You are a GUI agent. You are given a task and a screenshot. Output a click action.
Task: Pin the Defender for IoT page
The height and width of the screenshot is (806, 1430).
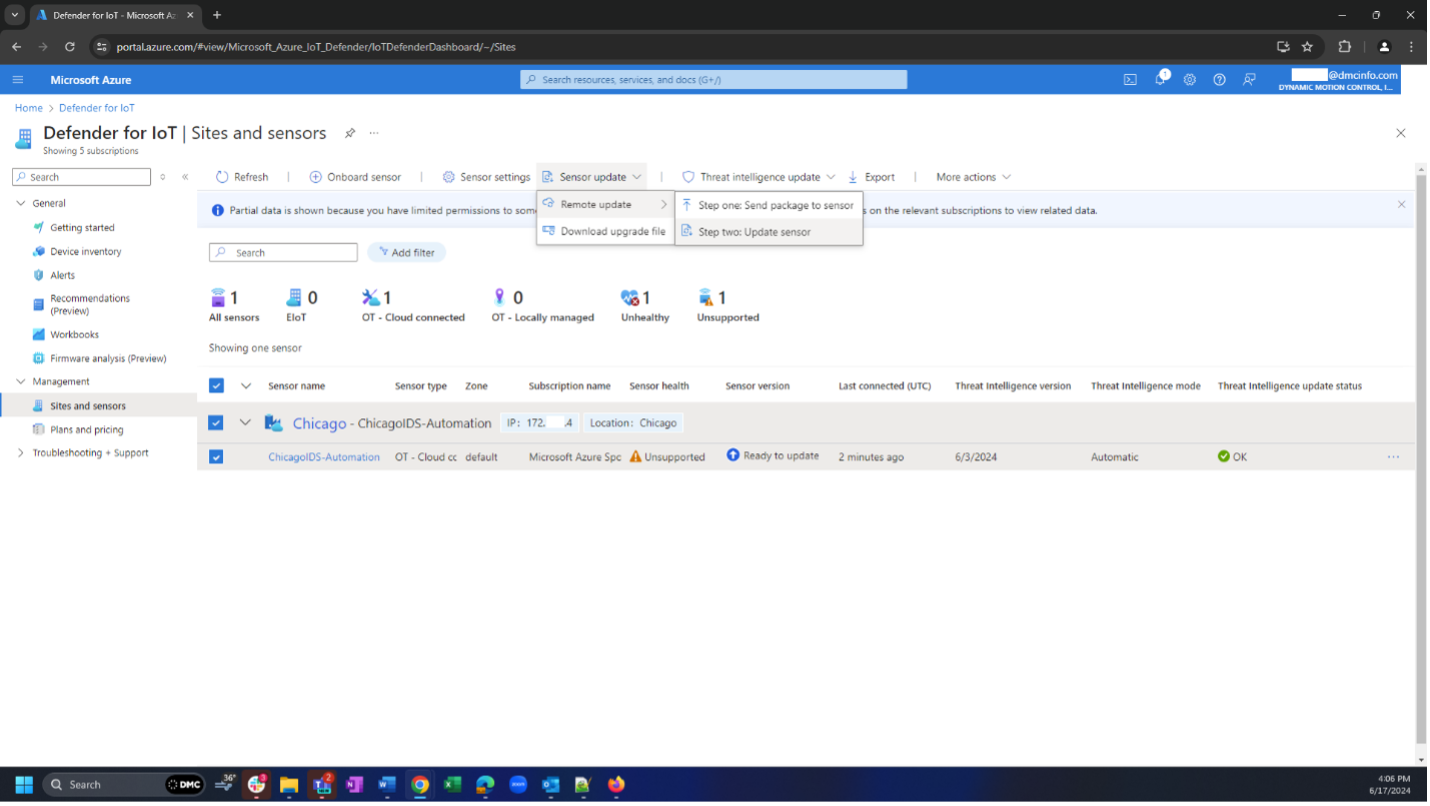(x=350, y=133)
